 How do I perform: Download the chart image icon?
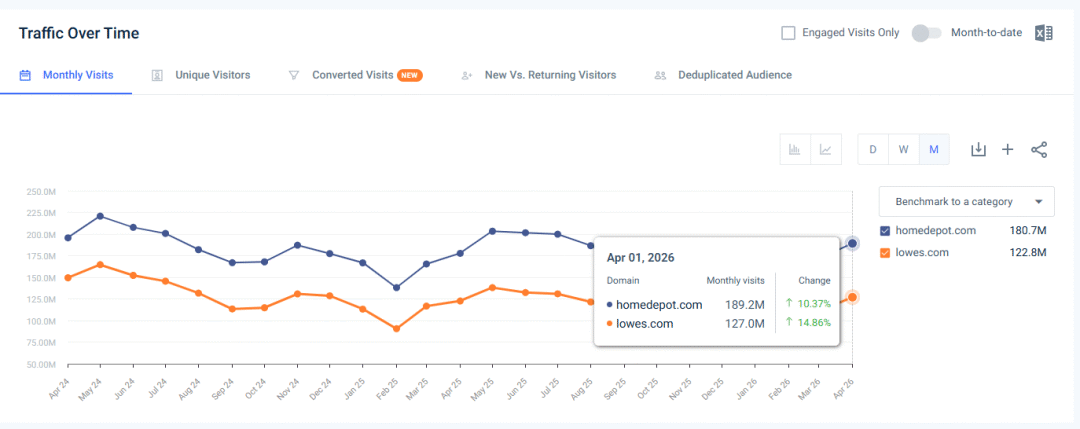tap(978, 149)
